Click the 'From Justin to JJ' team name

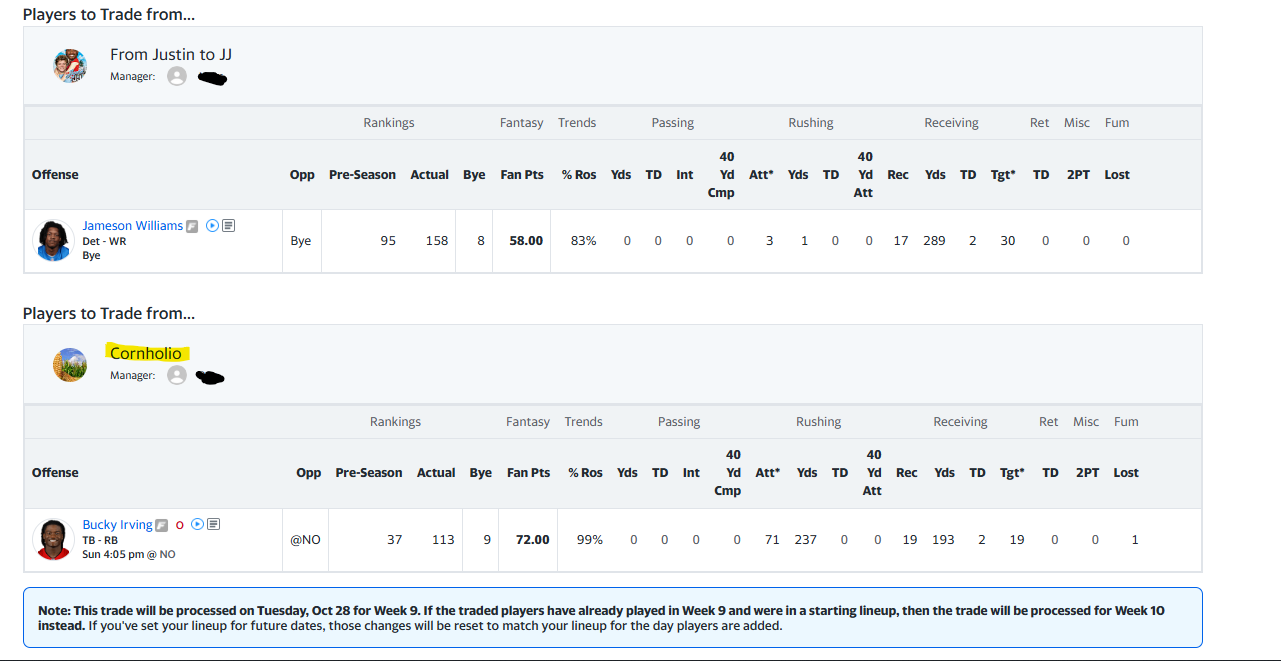(171, 54)
